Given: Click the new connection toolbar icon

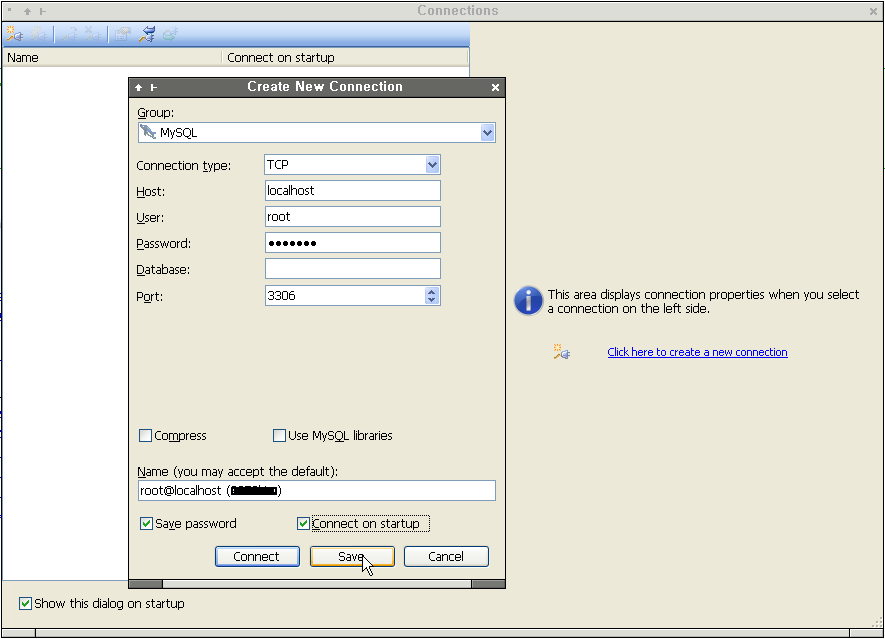Looking at the screenshot, I should [x=15, y=34].
